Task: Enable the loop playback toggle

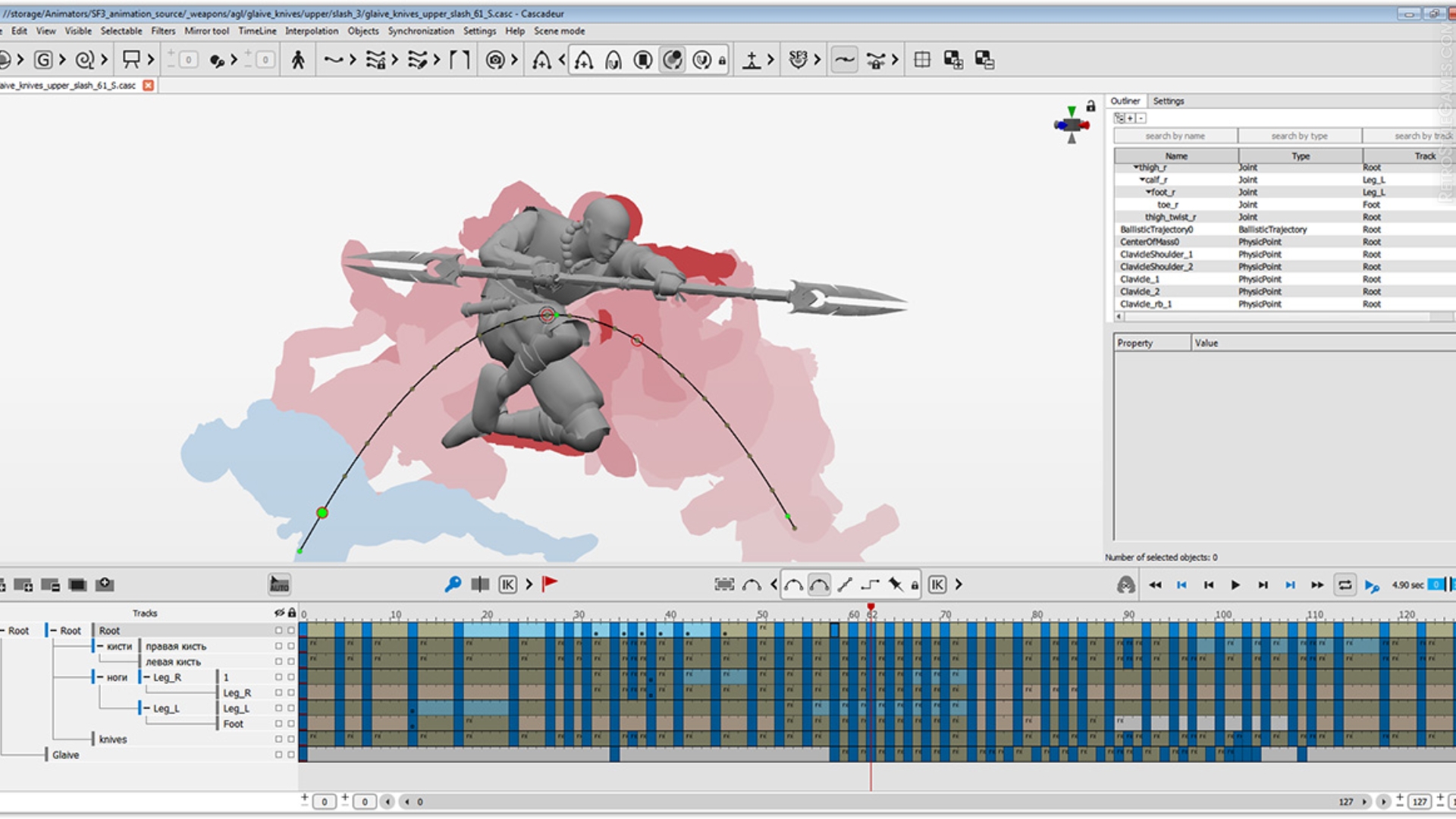Action: [1344, 585]
